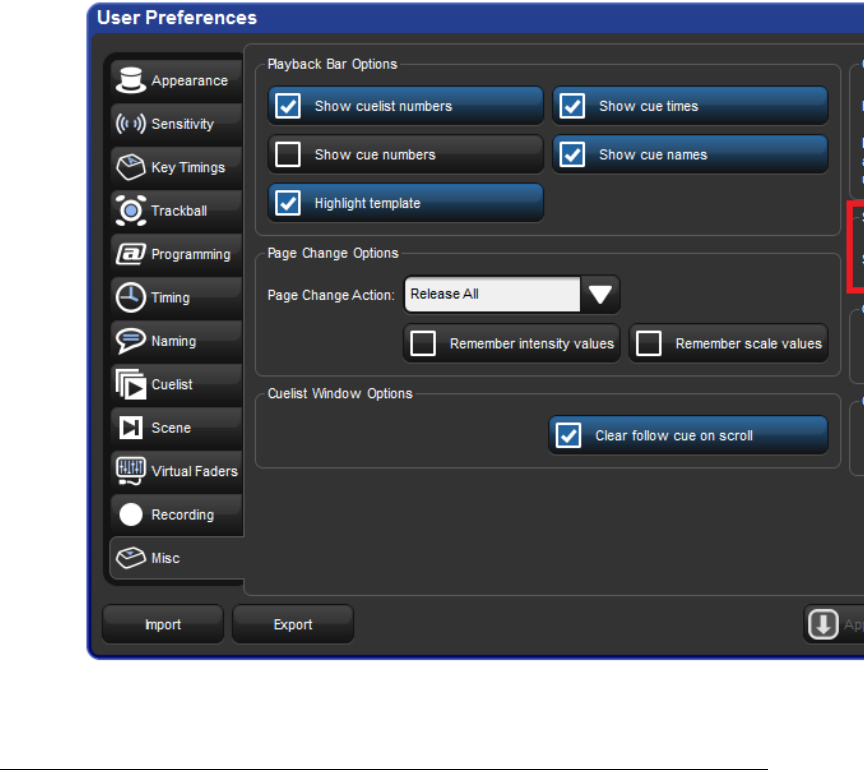Click the Scene icon

pyautogui.click(x=131, y=428)
